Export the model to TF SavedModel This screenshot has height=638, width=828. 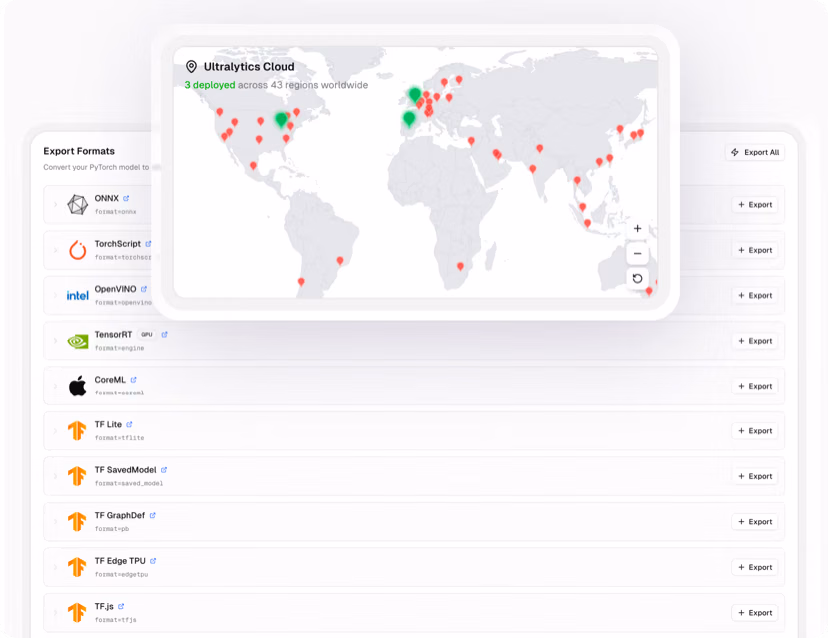(x=755, y=476)
